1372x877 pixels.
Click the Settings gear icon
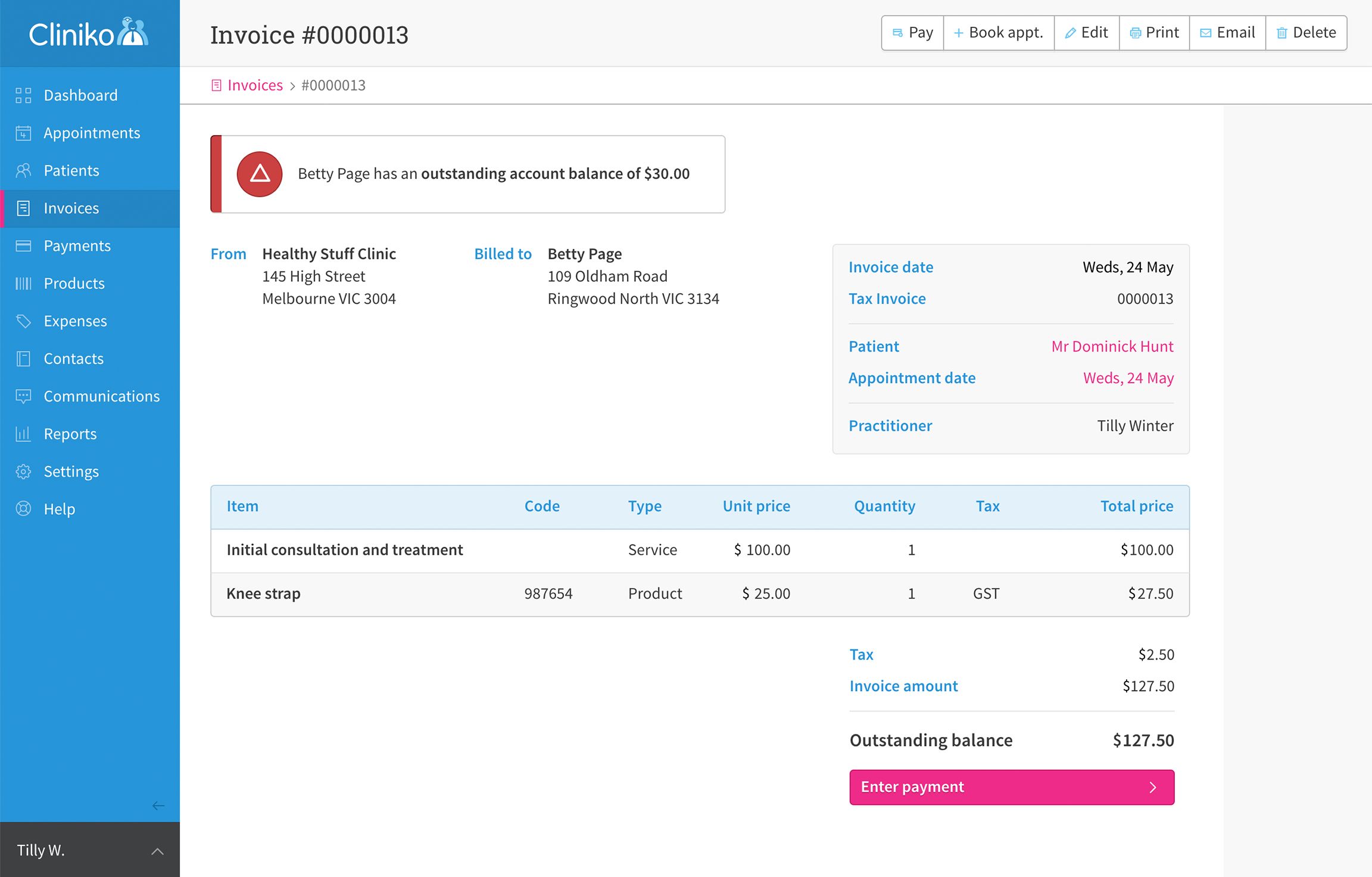click(23, 472)
